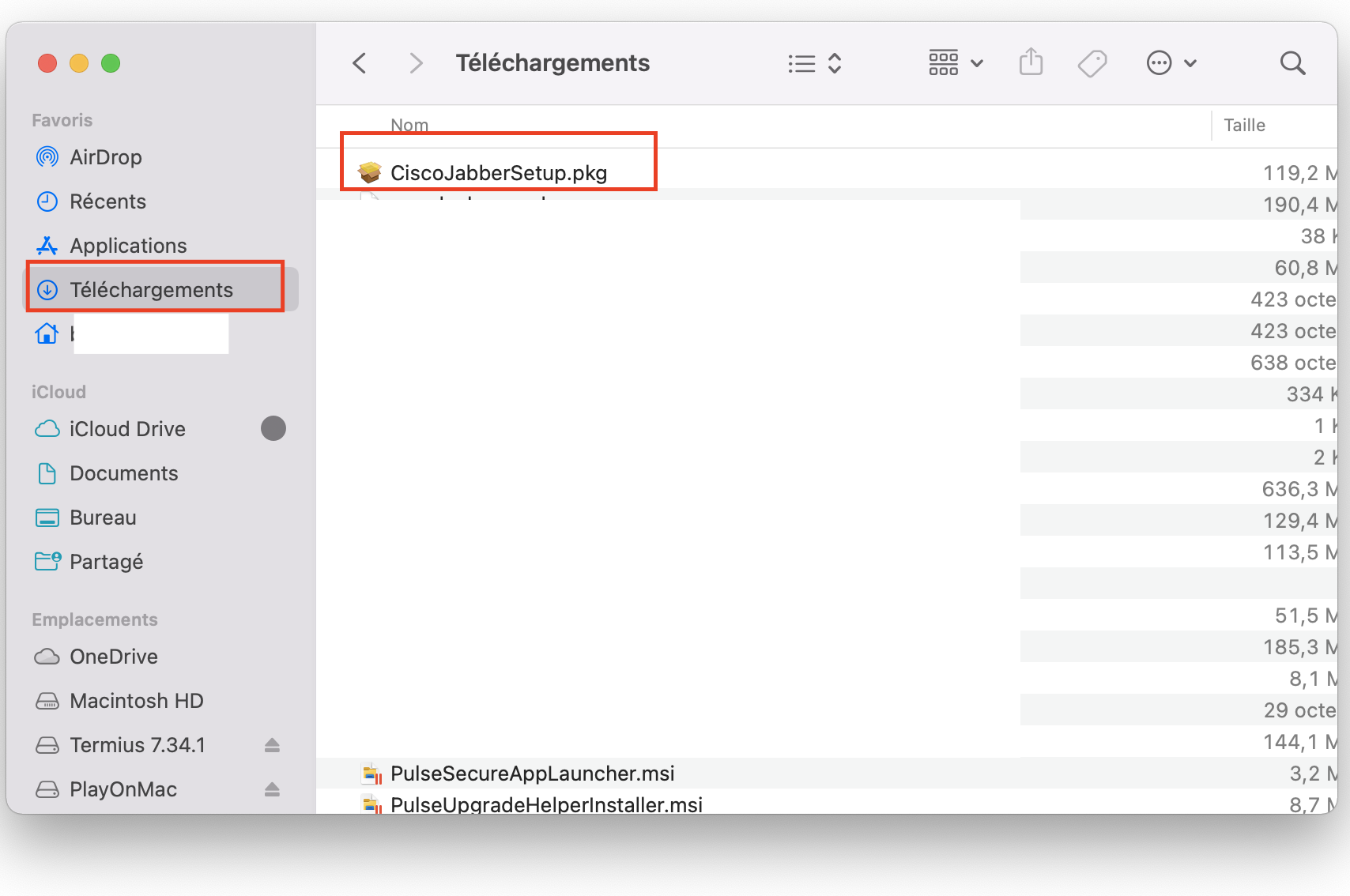Click the iCloud Drive sync status indicator

(273, 428)
